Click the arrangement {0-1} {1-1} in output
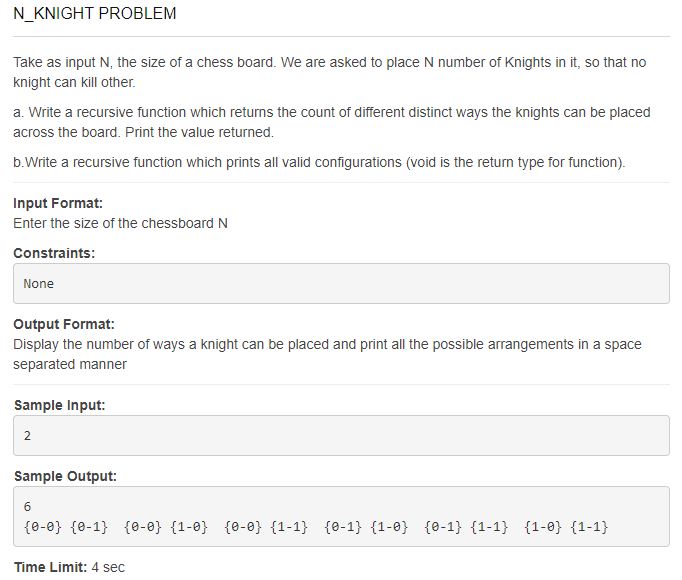Image resolution: width=682 pixels, height=580 pixels. 466,527
